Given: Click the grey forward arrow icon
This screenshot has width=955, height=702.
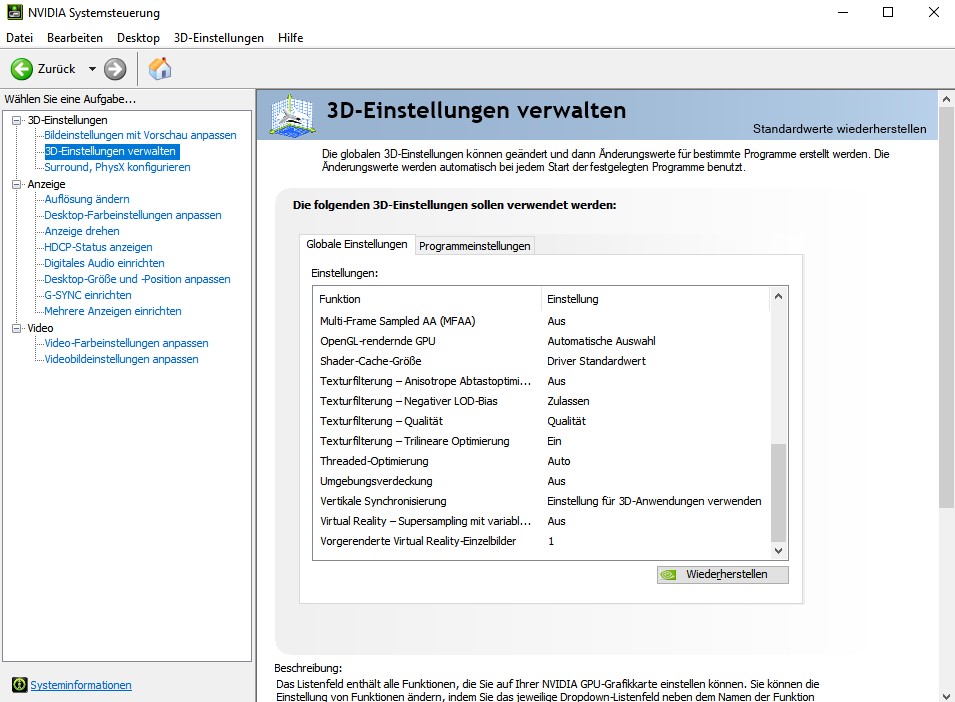Looking at the screenshot, I should (115, 69).
